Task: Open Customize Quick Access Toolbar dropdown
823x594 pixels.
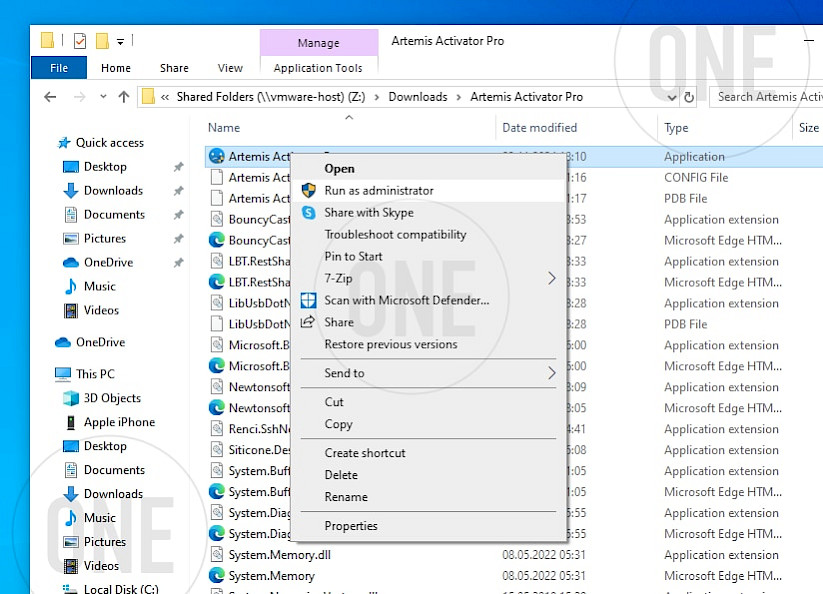Action: tap(120, 41)
